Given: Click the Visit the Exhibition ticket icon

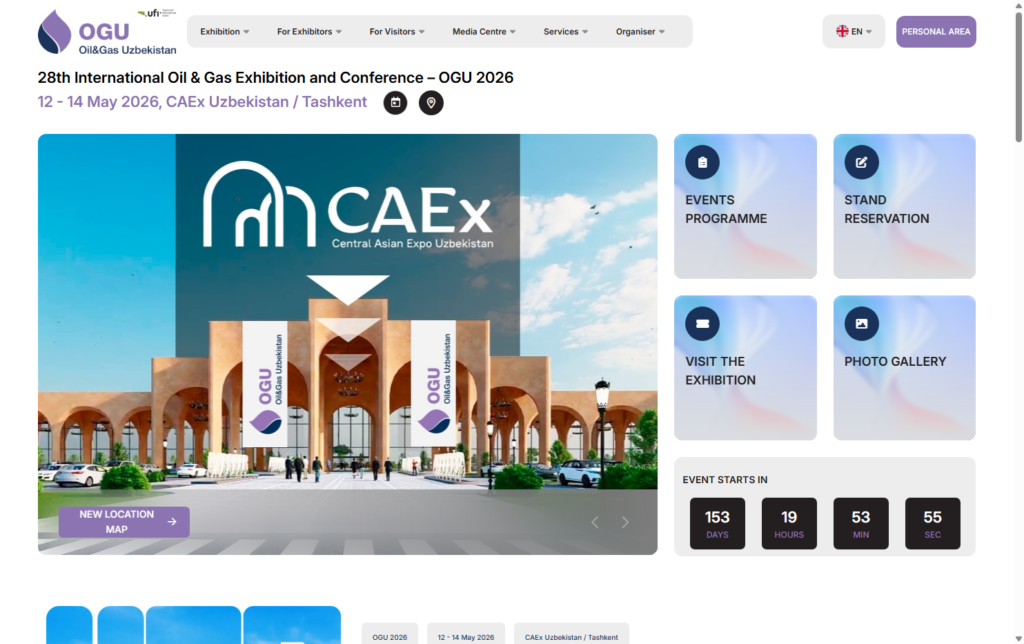Looking at the screenshot, I should point(702,323).
